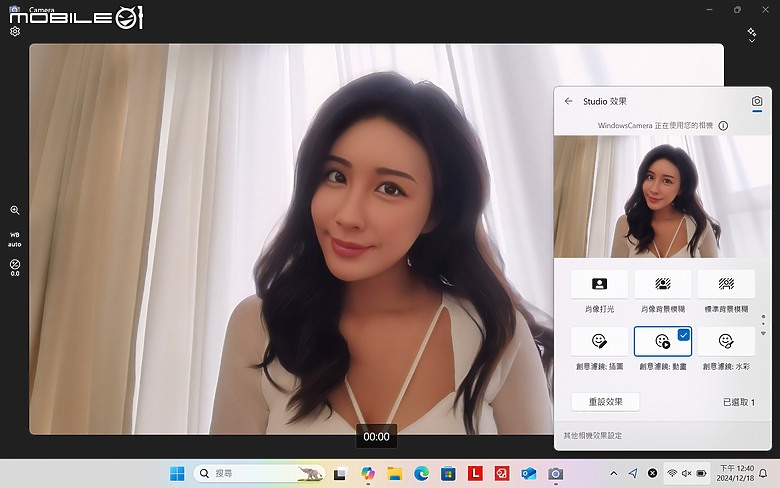
Task: Enable 創意濾鏡: 插圖 illustrated filter
Action: coord(599,341)
